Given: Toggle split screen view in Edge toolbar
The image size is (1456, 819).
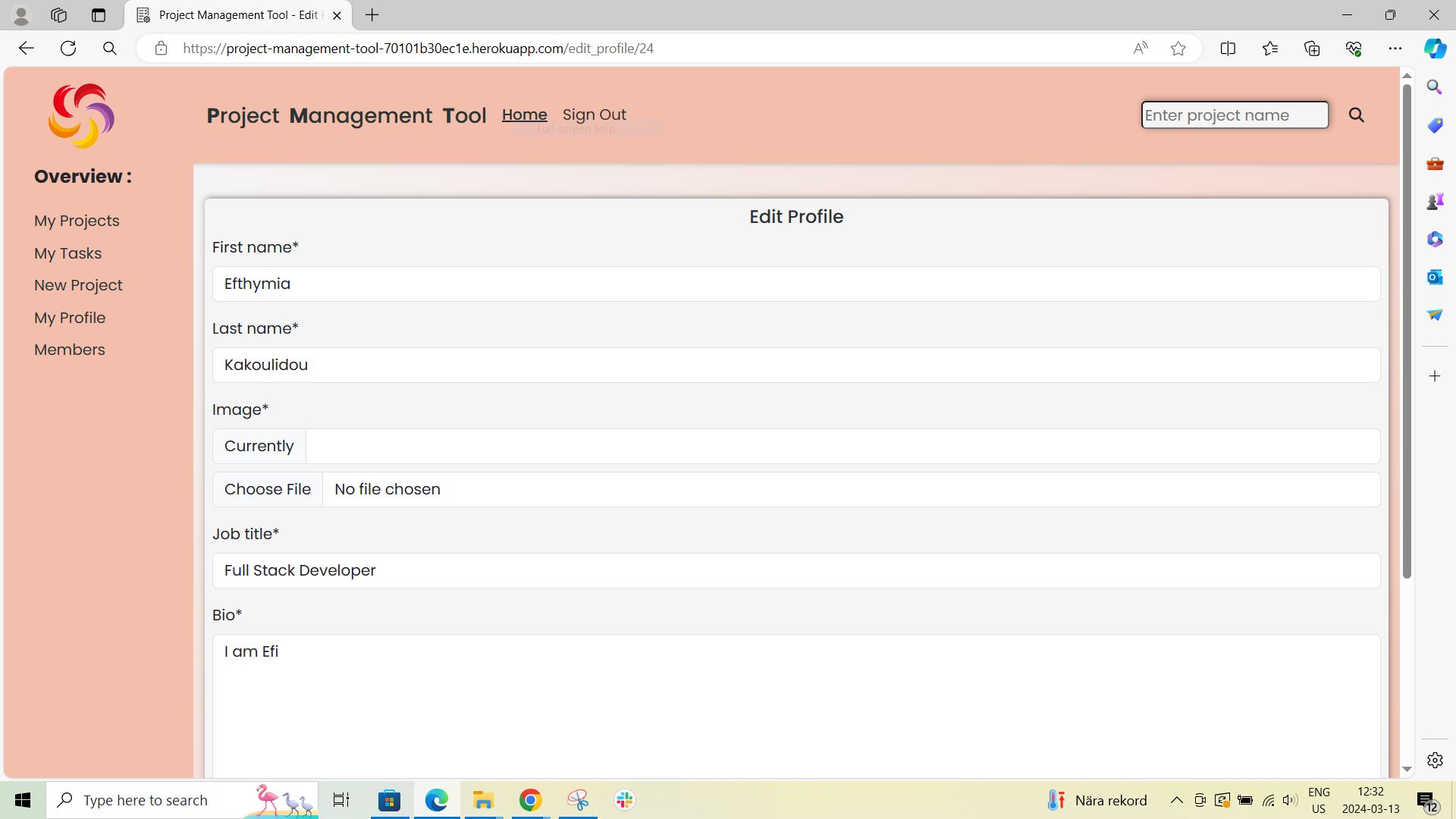Looking at the screenshot, I should pos(1228,48).
